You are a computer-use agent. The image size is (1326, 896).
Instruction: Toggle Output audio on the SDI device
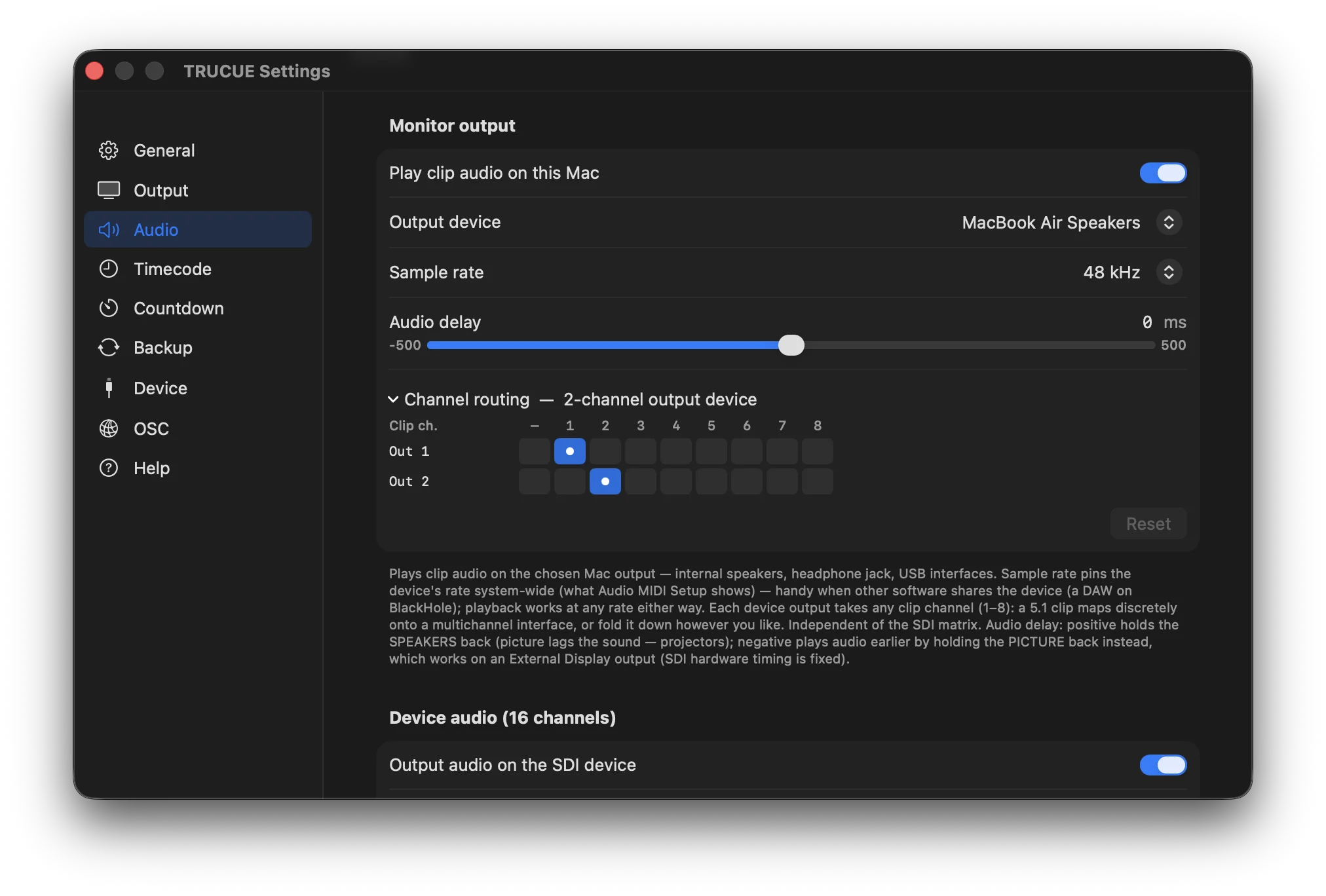tap(1163, 765)
